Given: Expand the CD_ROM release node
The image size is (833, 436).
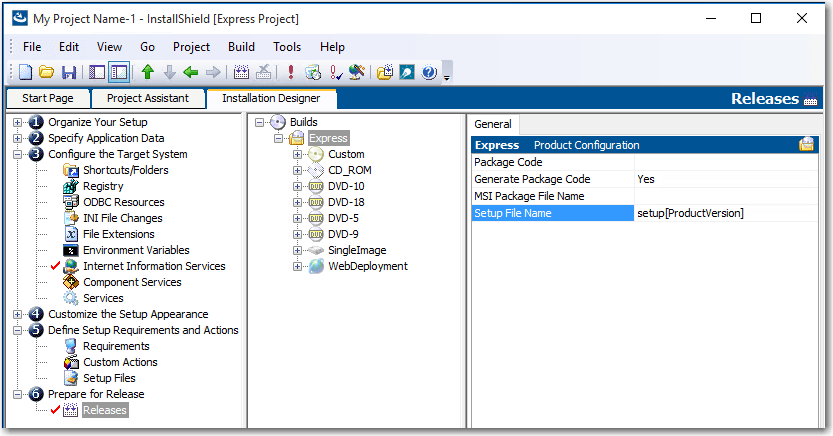Looking at the screenshot, I should click(298, 170).
